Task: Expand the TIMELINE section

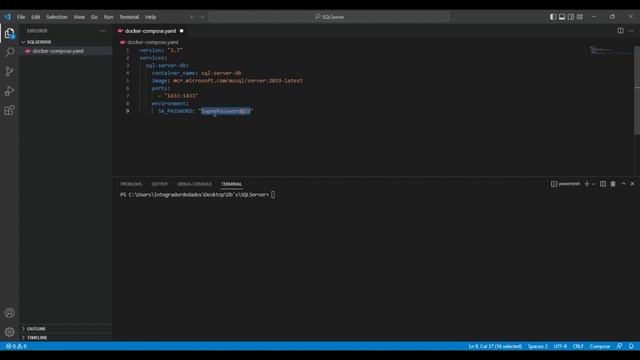Action: [x=37, y=338]
